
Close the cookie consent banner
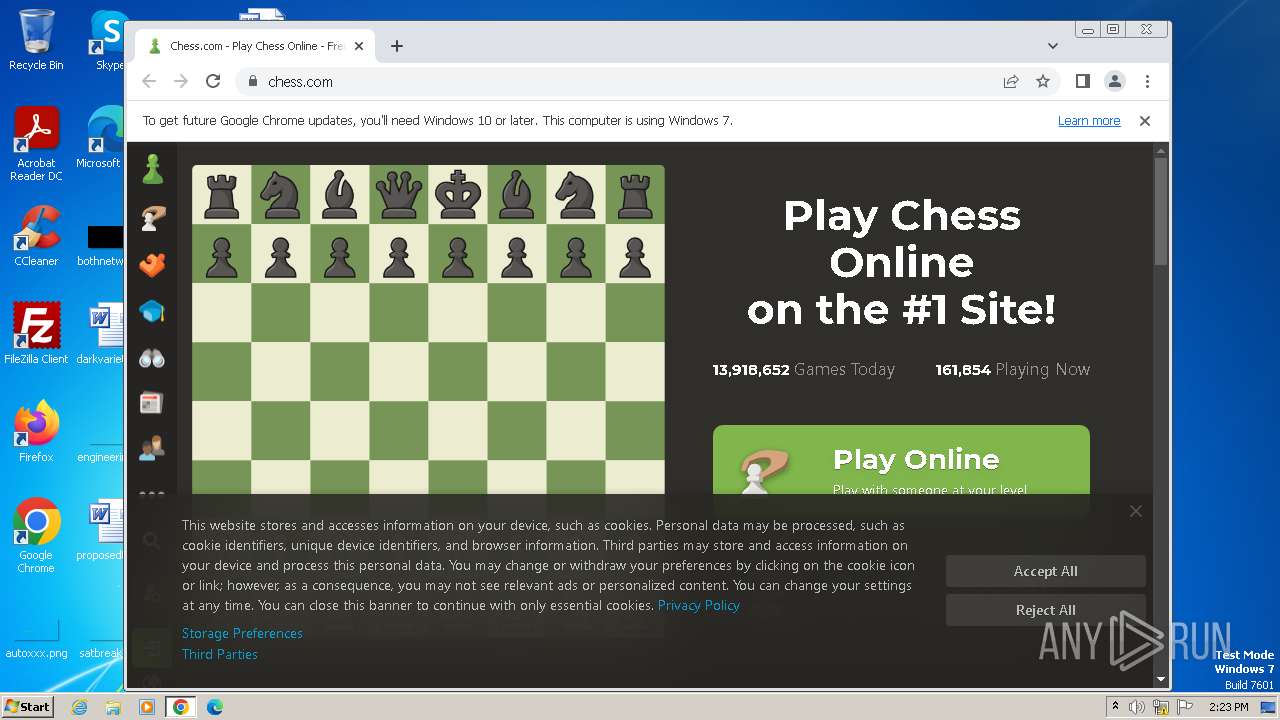pyautogui.click(x=1136, y=511)
